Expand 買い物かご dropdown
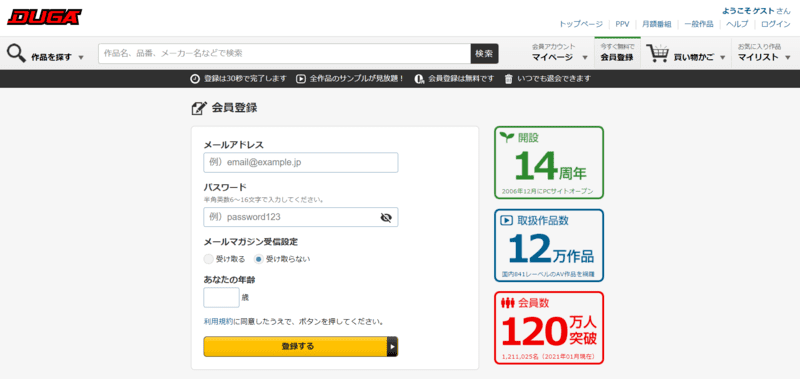The width and height of the screenshot is (800, 379). 722,58
